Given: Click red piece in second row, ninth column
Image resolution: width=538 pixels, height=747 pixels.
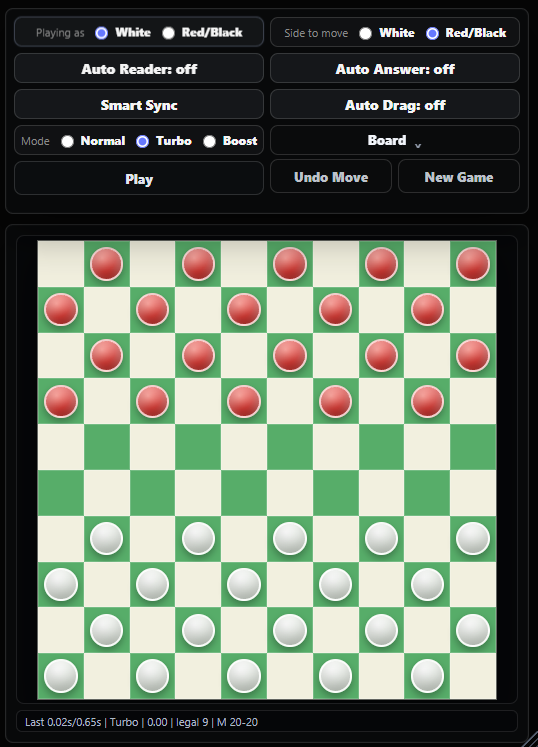Looking at the screenshot, I should (427, 310).
